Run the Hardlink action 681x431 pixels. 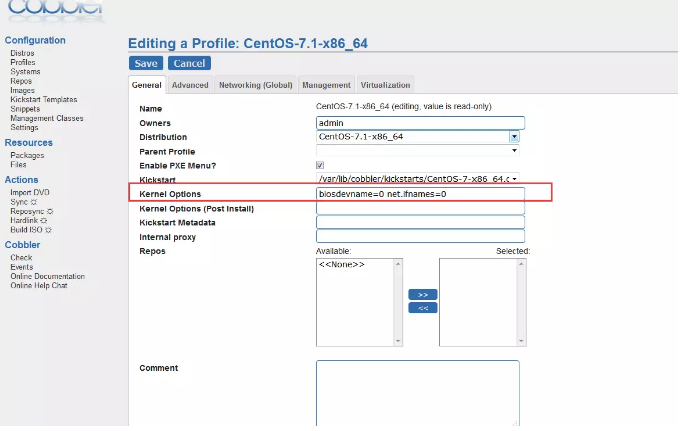coord(24,220)
